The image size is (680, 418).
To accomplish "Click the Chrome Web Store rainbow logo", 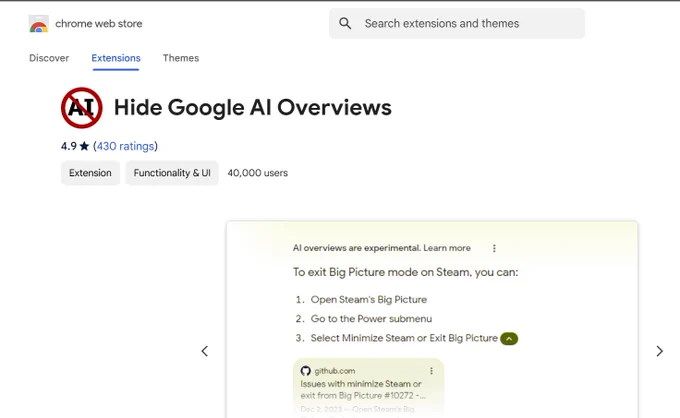I will 39,24.
